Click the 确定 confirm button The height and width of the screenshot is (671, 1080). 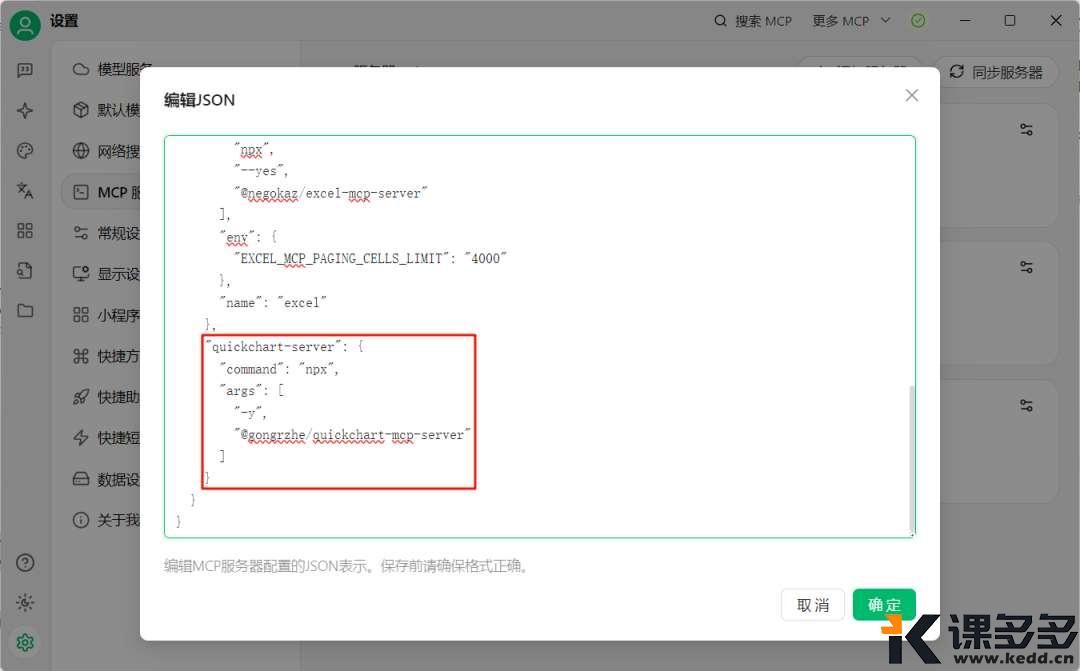point(884,605)
